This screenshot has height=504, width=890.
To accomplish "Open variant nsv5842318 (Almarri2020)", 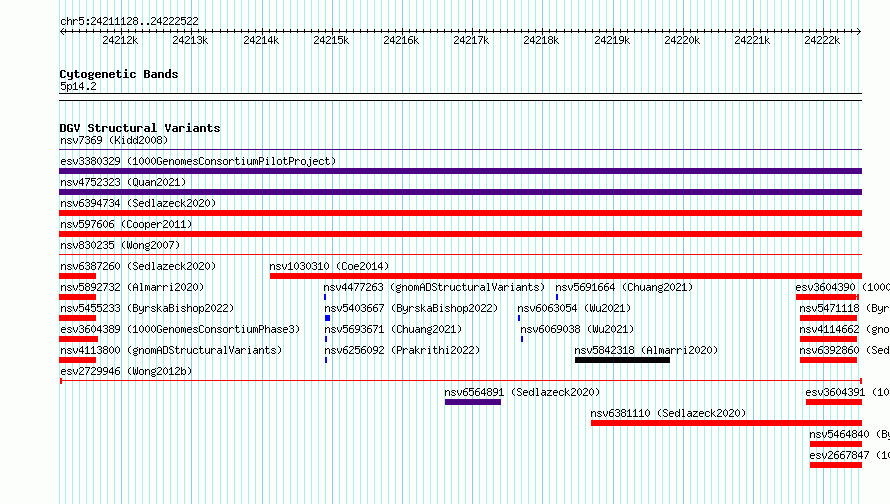I will pyautogui.click(x=646, y=350).
